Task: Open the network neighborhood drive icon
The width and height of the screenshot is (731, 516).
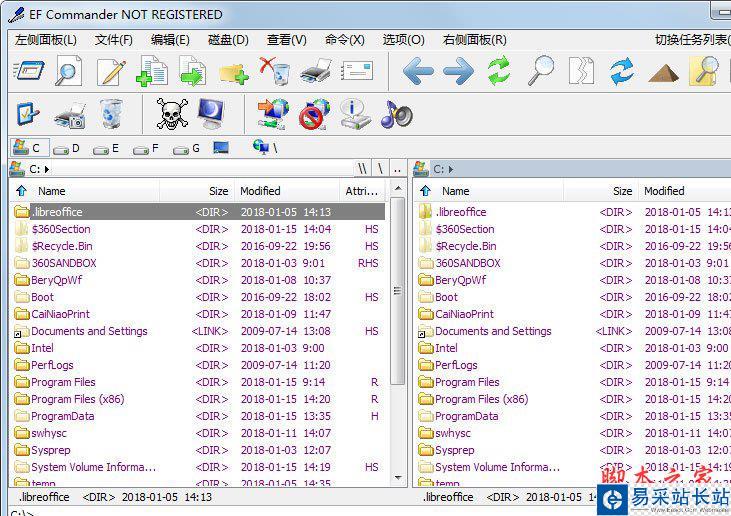Action: [x=265, y=147]
